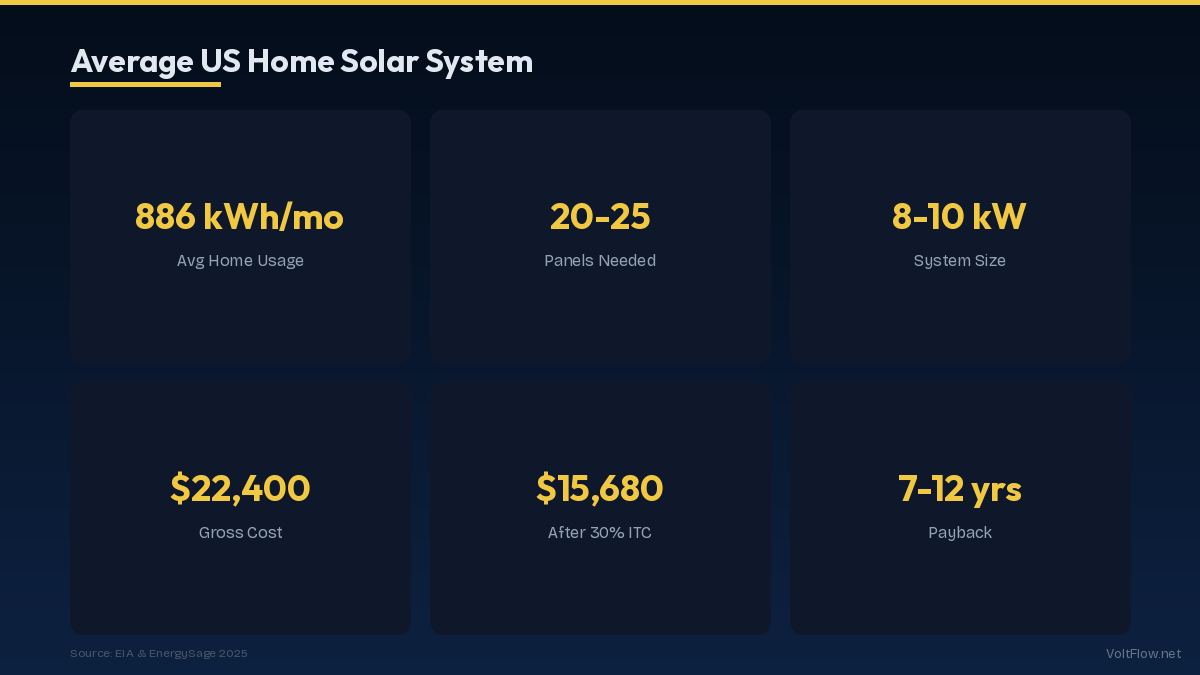Open the VoltFlow.net link

1143,654
